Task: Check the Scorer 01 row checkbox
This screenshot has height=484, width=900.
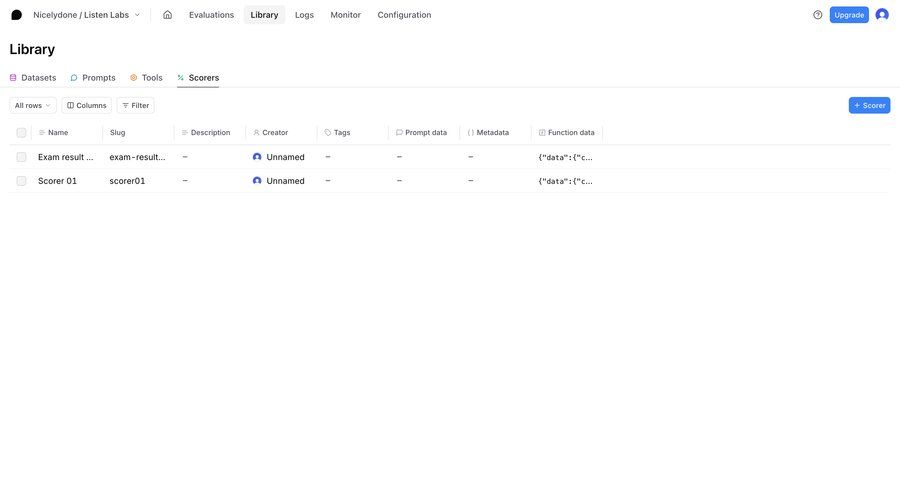Action: coord(21,181)
